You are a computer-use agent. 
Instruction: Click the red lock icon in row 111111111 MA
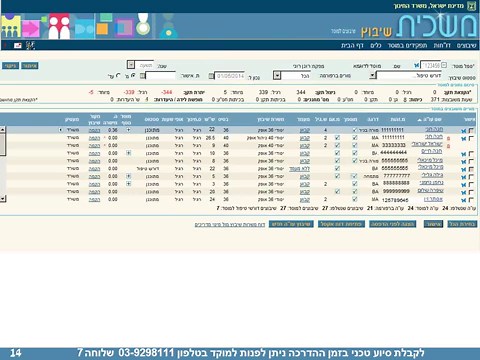point(449,138)
